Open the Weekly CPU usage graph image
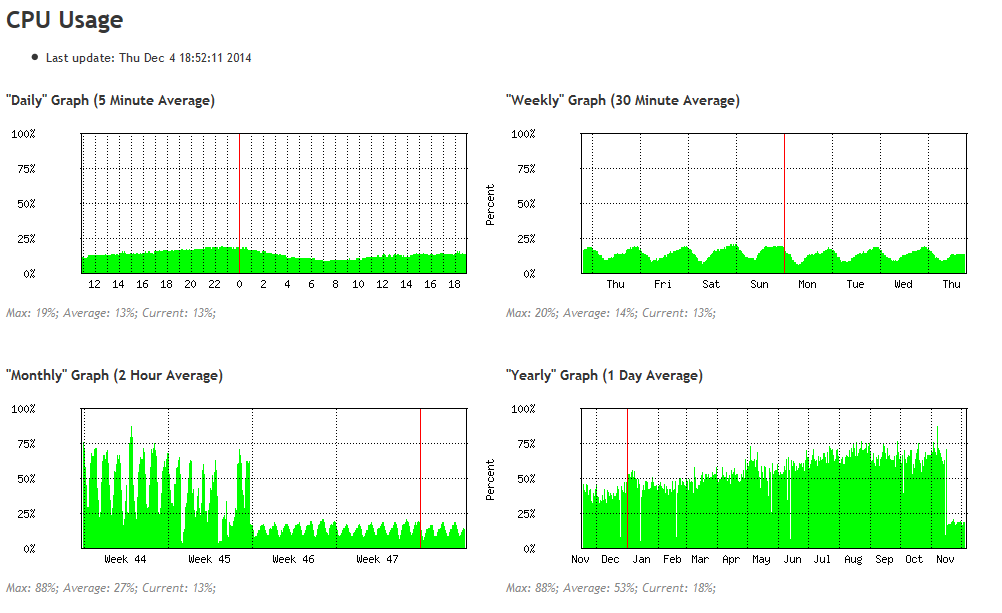 point(728,210)
